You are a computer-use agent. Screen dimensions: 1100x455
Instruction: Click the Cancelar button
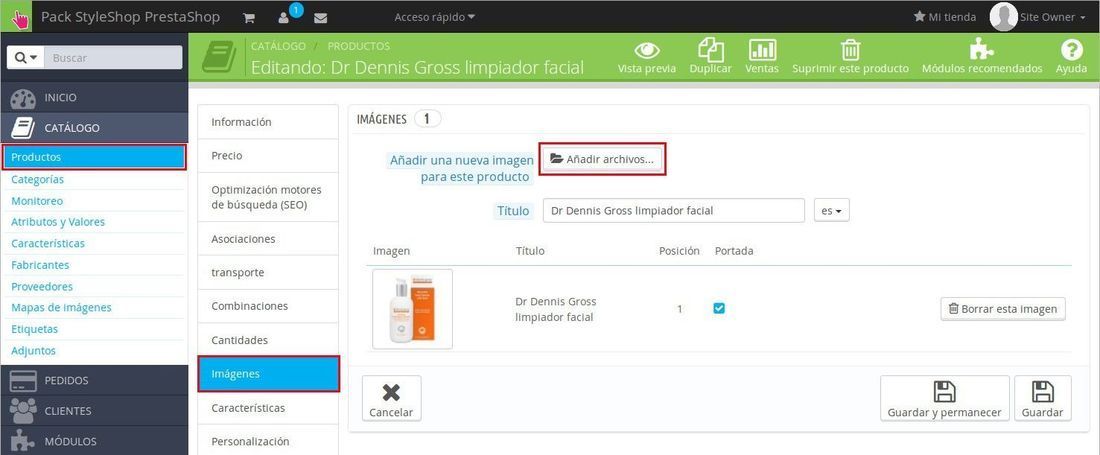click(x=391, y=398)
